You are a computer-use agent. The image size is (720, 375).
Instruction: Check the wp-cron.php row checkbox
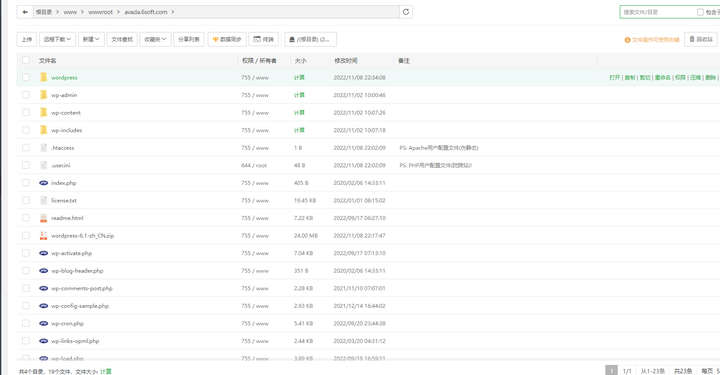coord(26,323)
